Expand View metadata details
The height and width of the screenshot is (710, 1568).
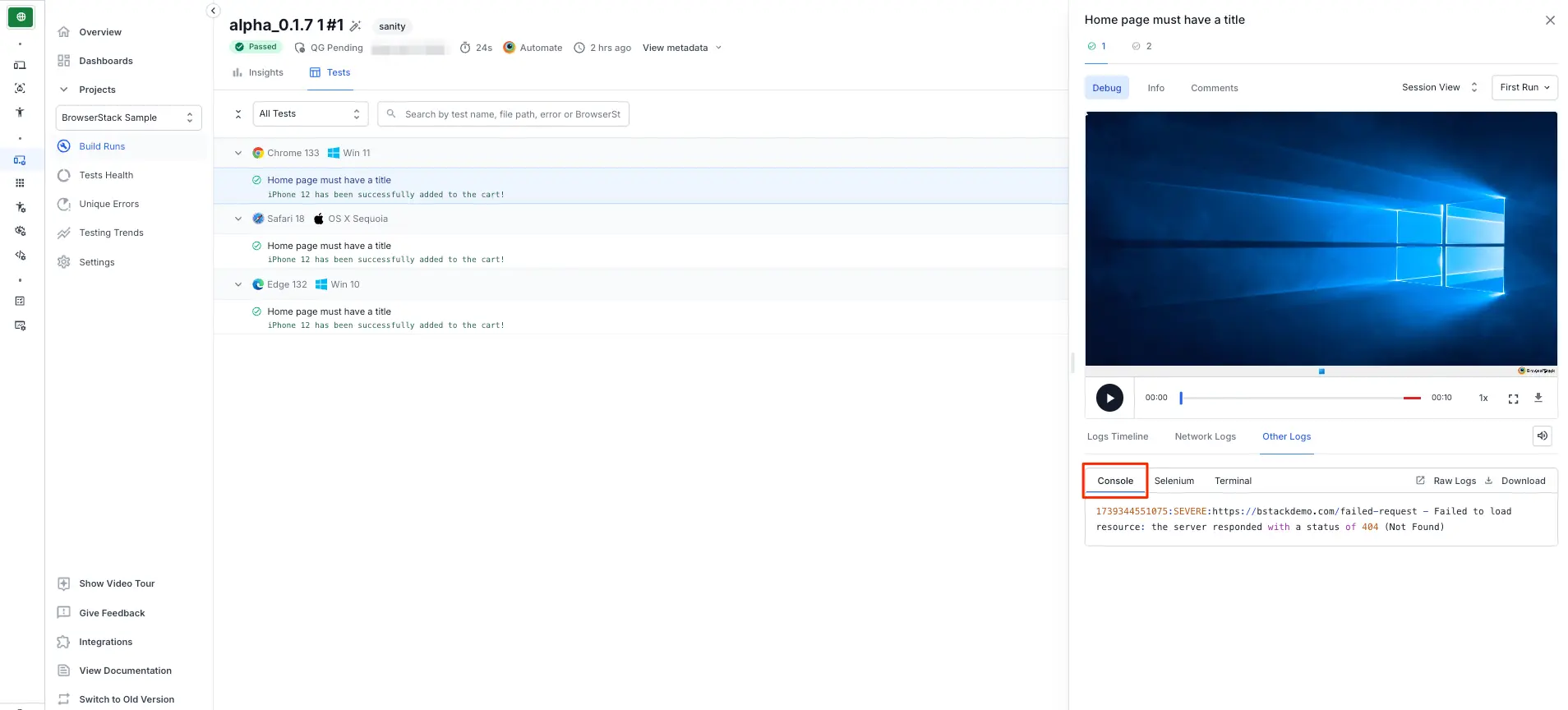[x=681, y=48]
